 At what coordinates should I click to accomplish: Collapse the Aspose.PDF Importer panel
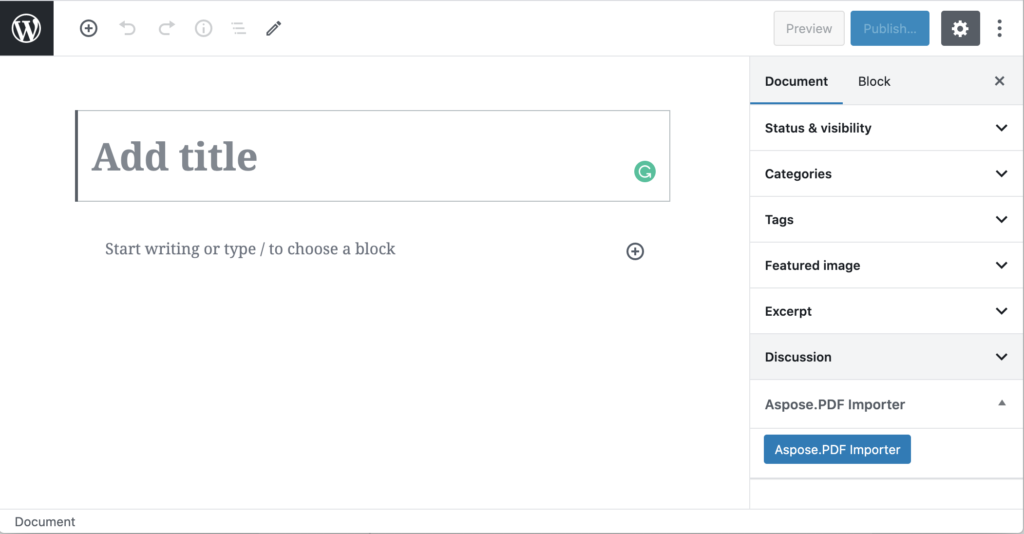click(x=1001, y=404)
